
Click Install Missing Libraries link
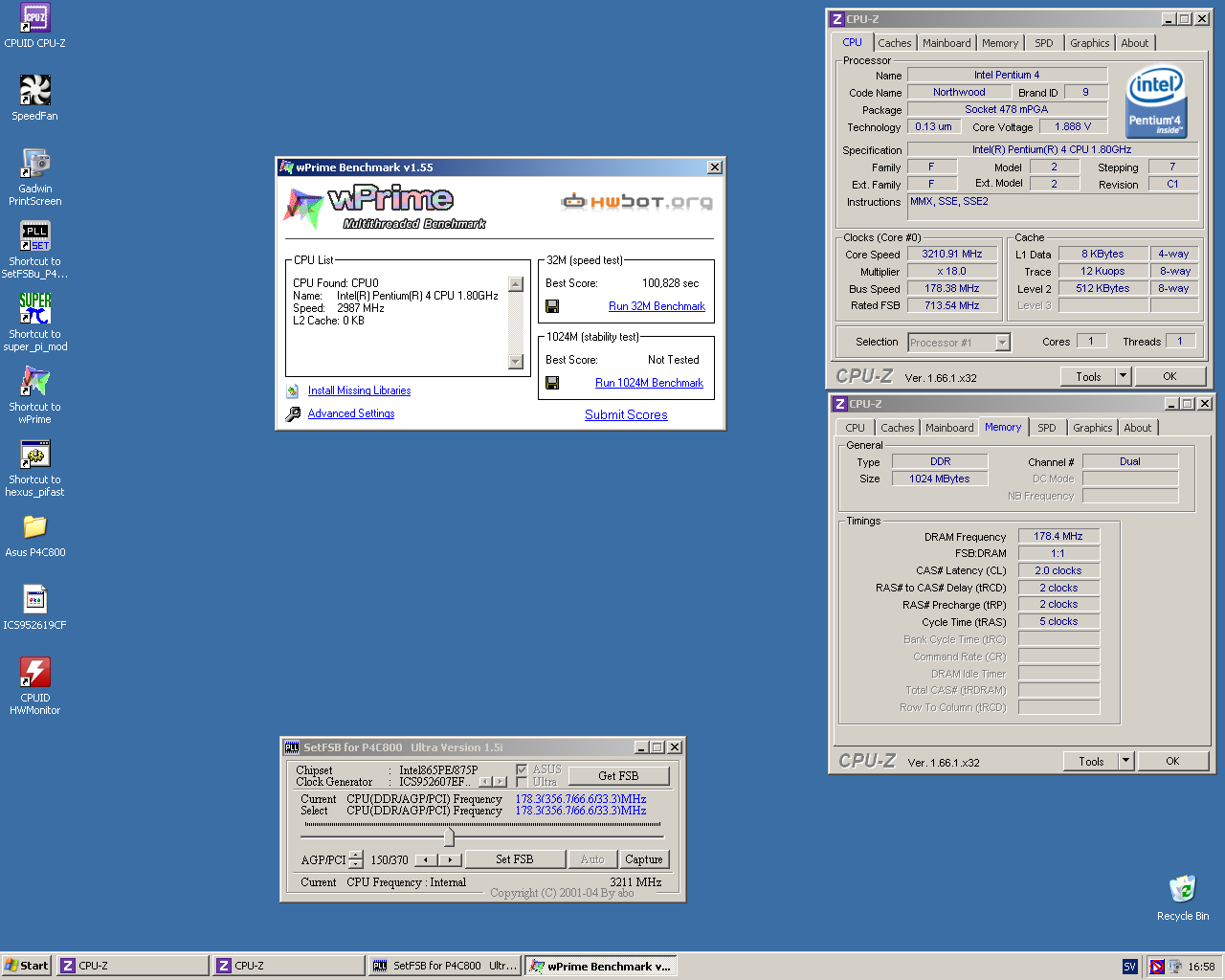point(359,390)
